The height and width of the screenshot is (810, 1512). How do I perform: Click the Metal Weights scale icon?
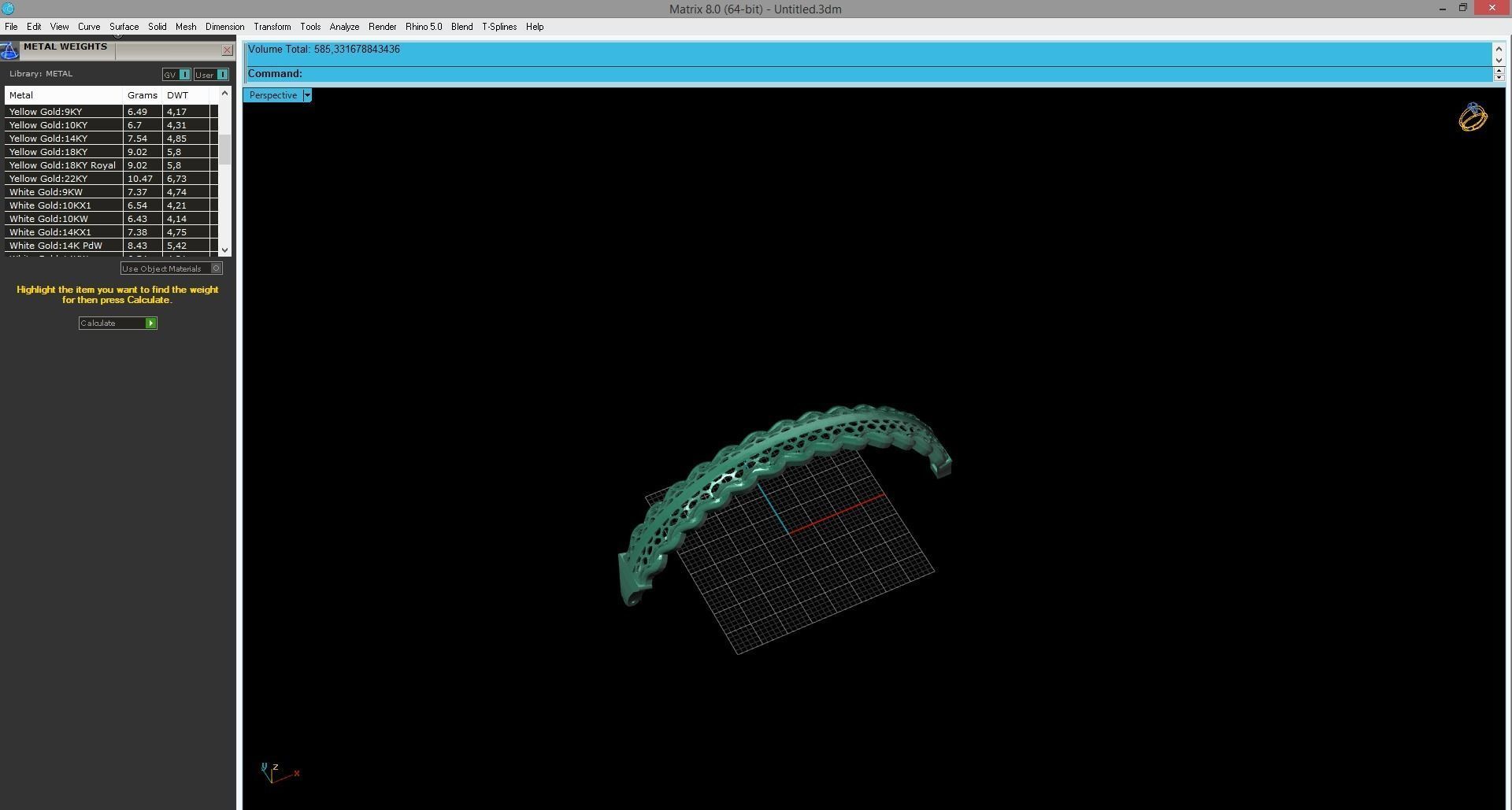9,51
